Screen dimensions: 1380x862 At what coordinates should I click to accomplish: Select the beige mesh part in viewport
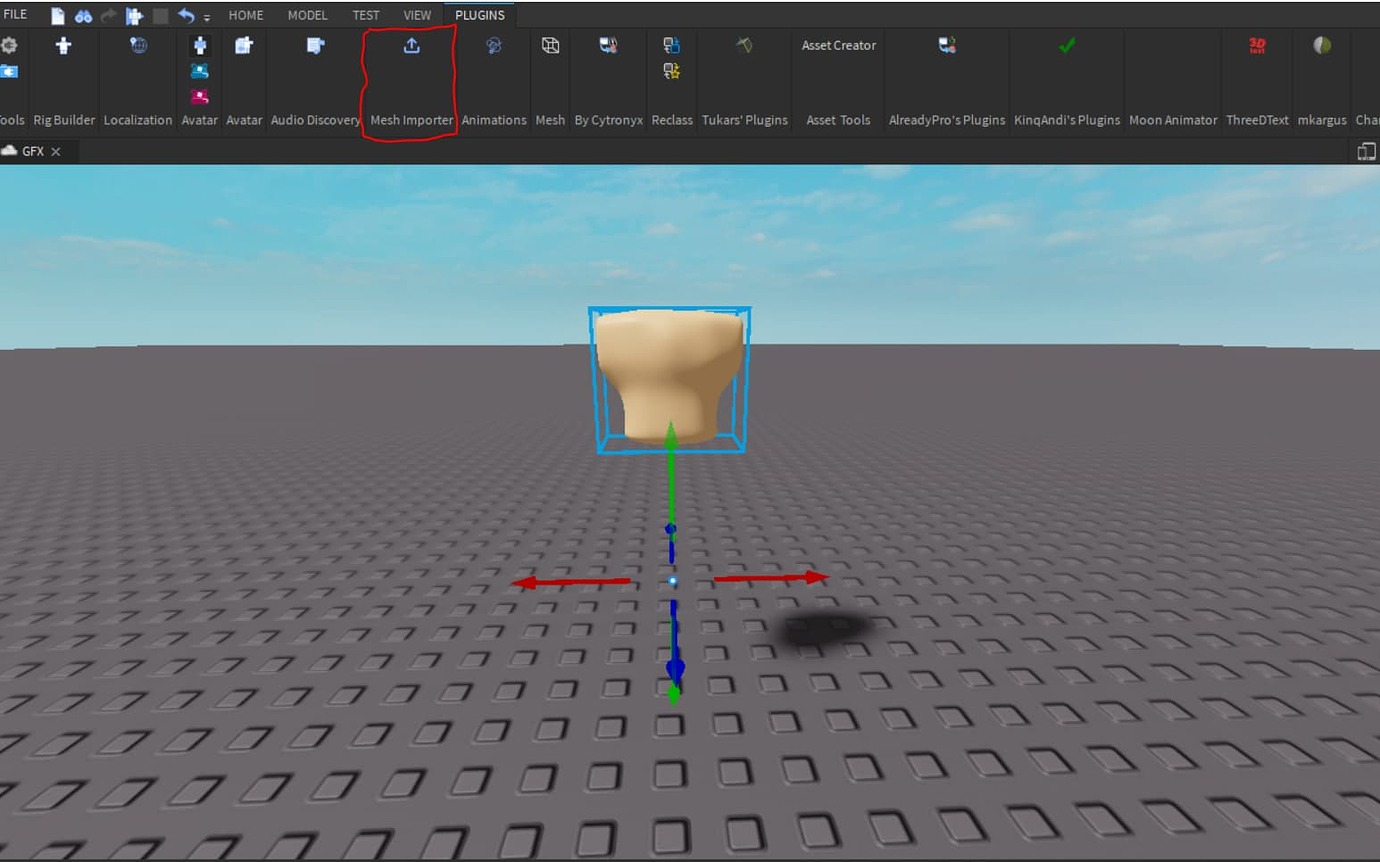(x=668, y=375)
